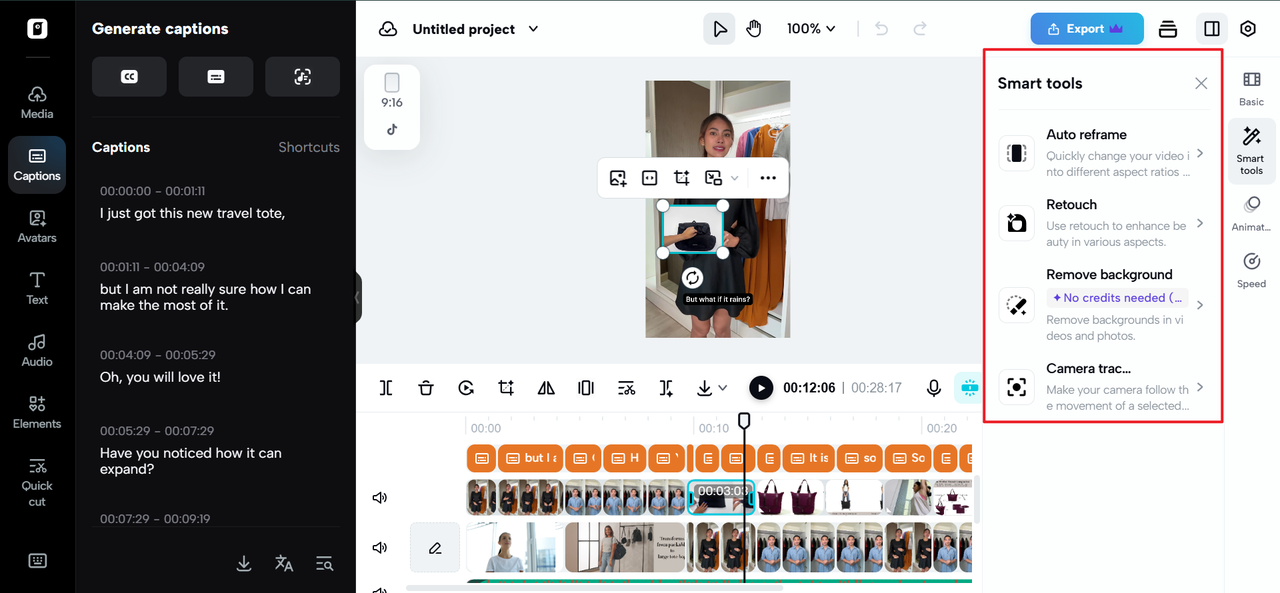This screenshot has height=593, width=1280.
Task: Play the video preview
Action: coord(761,388)
